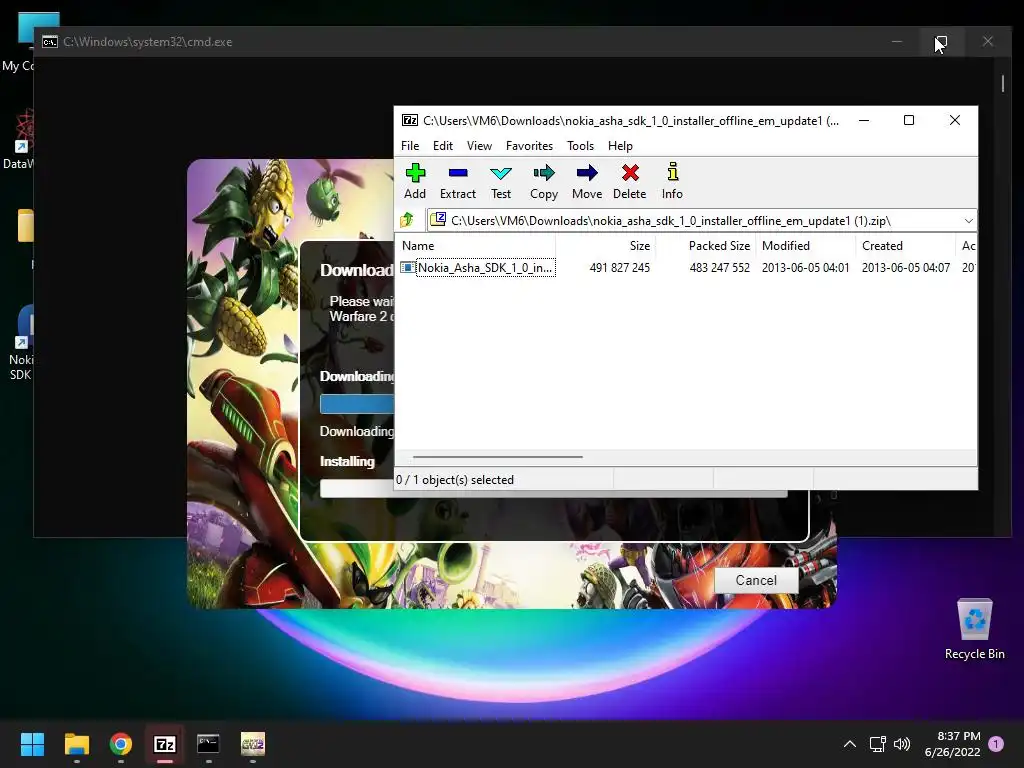Select the yellow folder desktop icon
The image size is (1024, 768).
25,226
